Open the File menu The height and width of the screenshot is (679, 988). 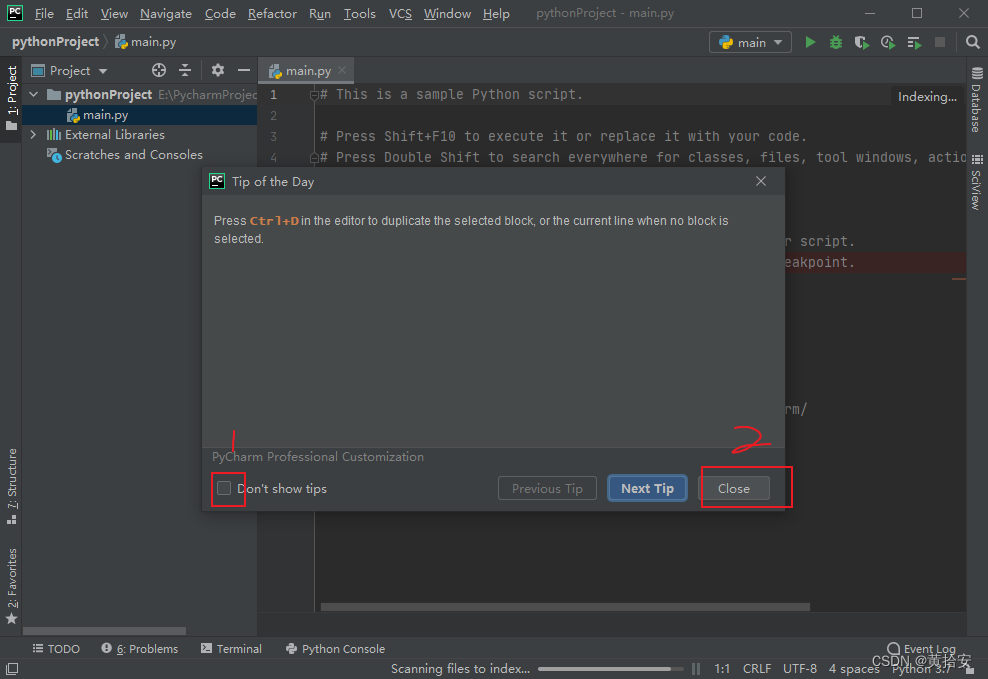(x=44, y=13)
